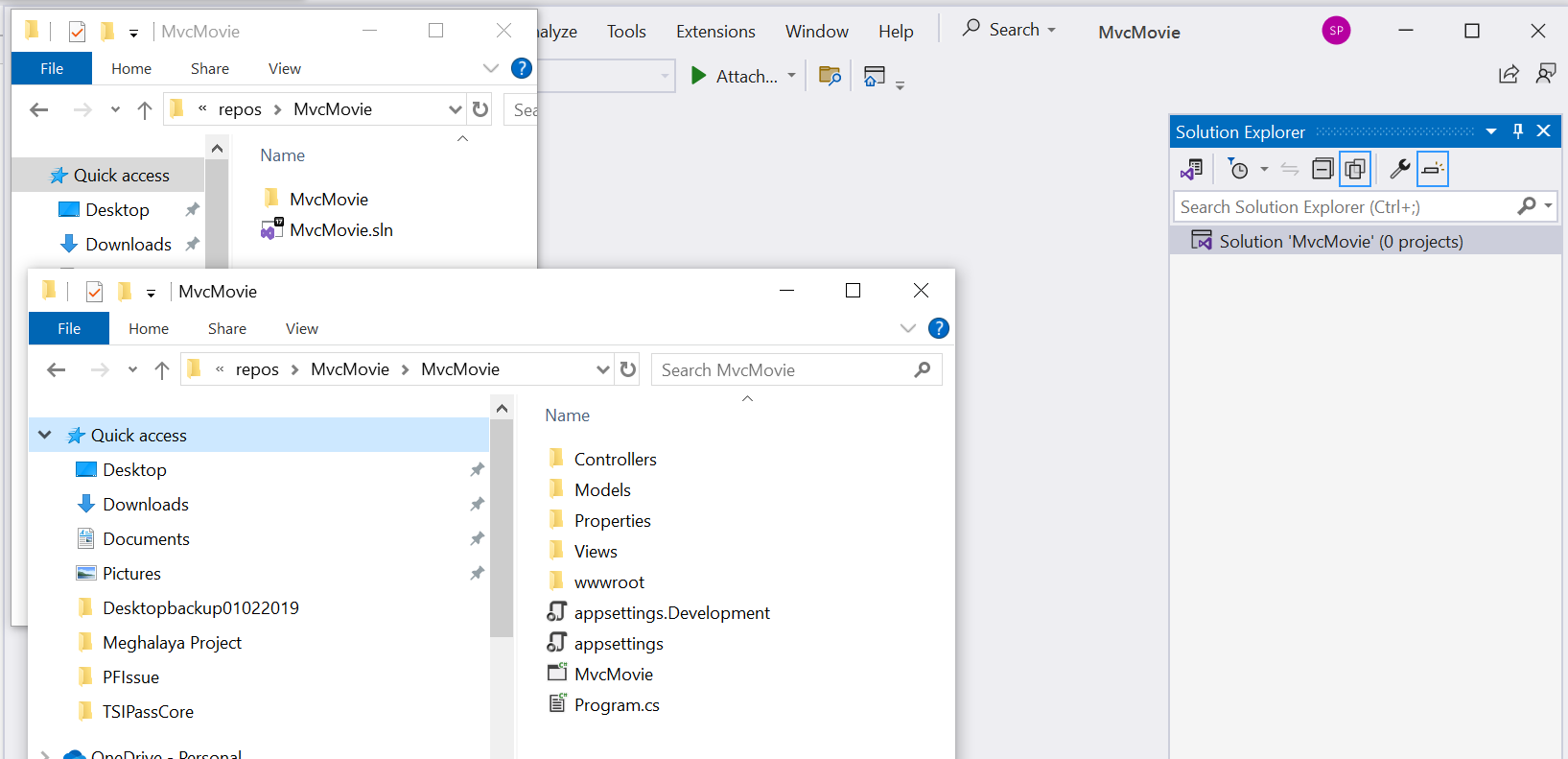Open the Extensions menu
Viewport: 1568px width, 759px height.
coord(715,32)
